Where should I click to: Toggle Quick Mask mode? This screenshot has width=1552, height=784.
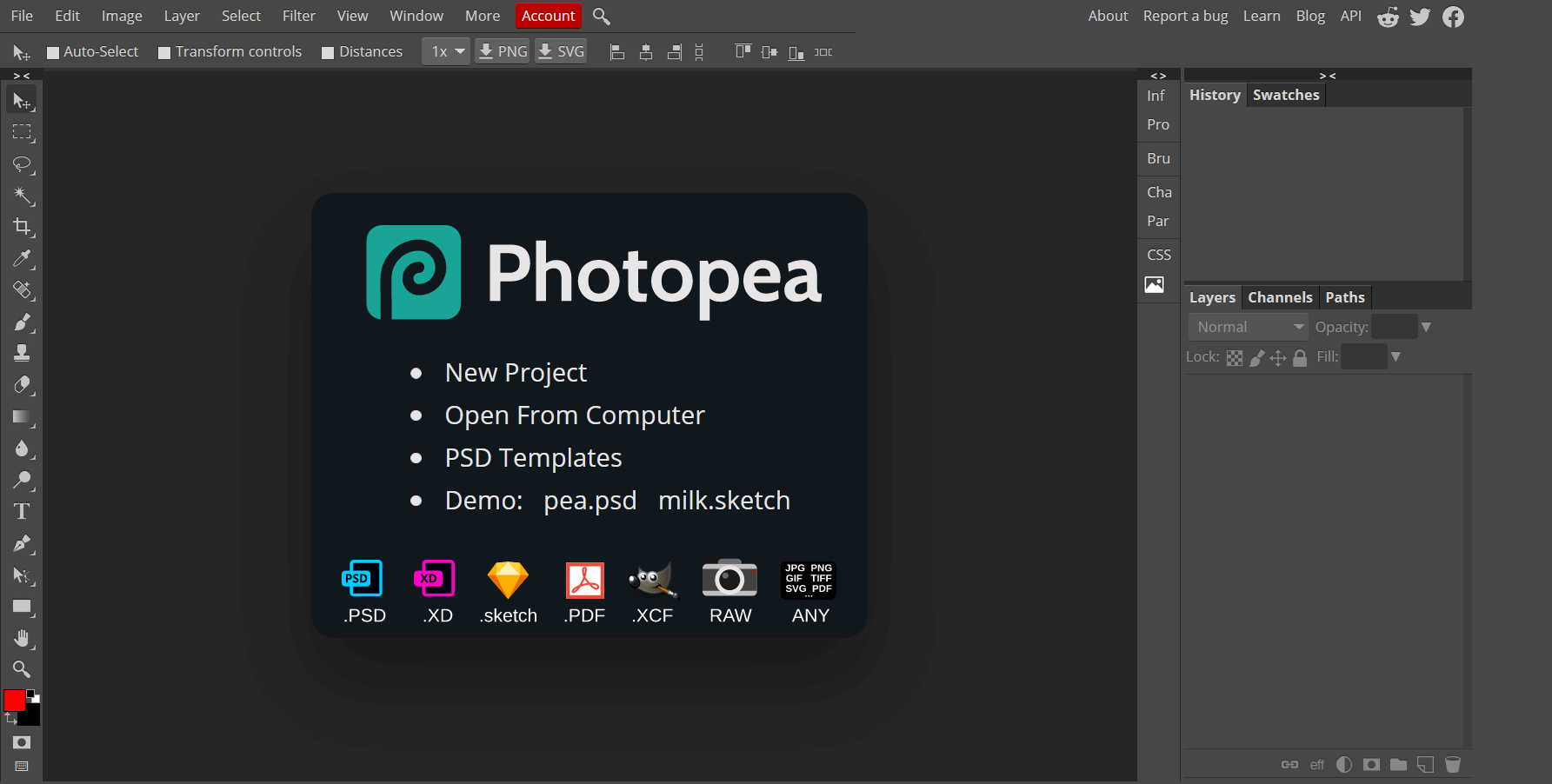22,742
